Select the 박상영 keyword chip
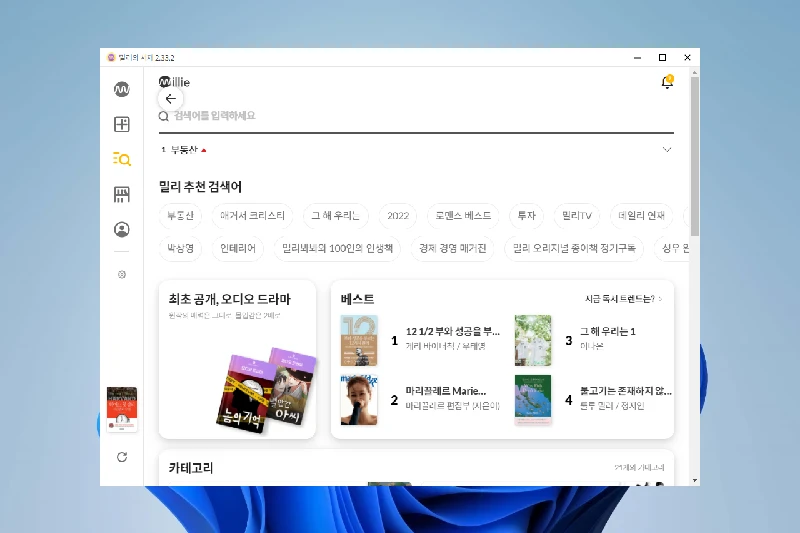The height and width of the screenshot is (533, 800). pyautogui.click(x=180, y=248)
